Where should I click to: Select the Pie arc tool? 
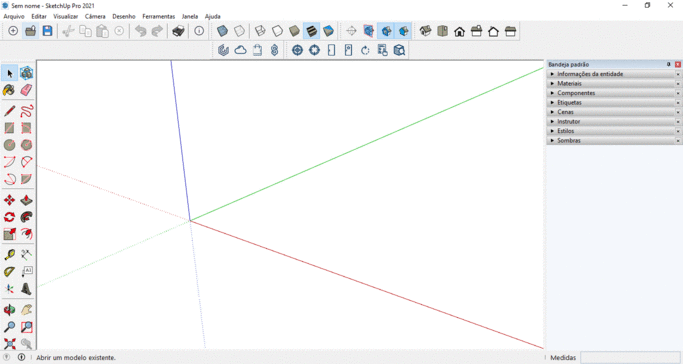[x=27, y=179]
